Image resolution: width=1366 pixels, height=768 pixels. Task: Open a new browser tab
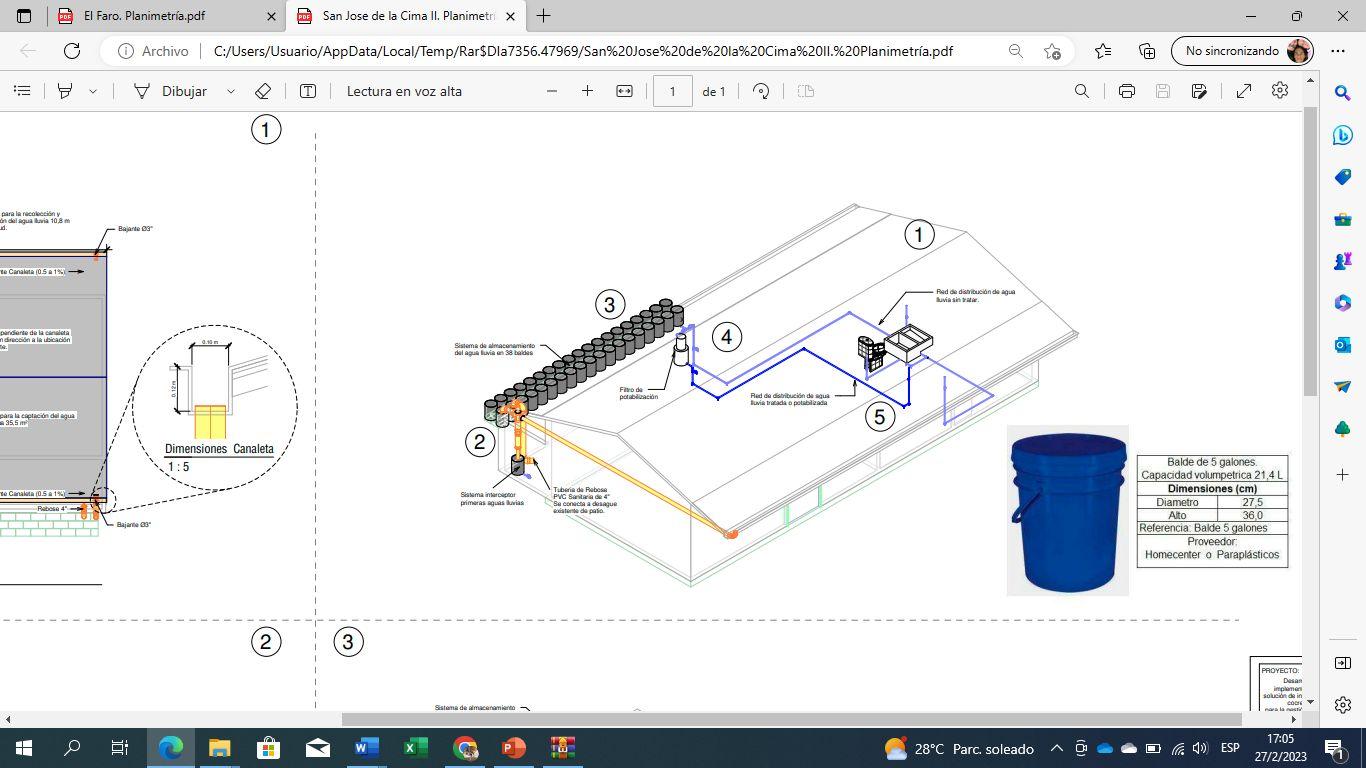tap(544, 16)
